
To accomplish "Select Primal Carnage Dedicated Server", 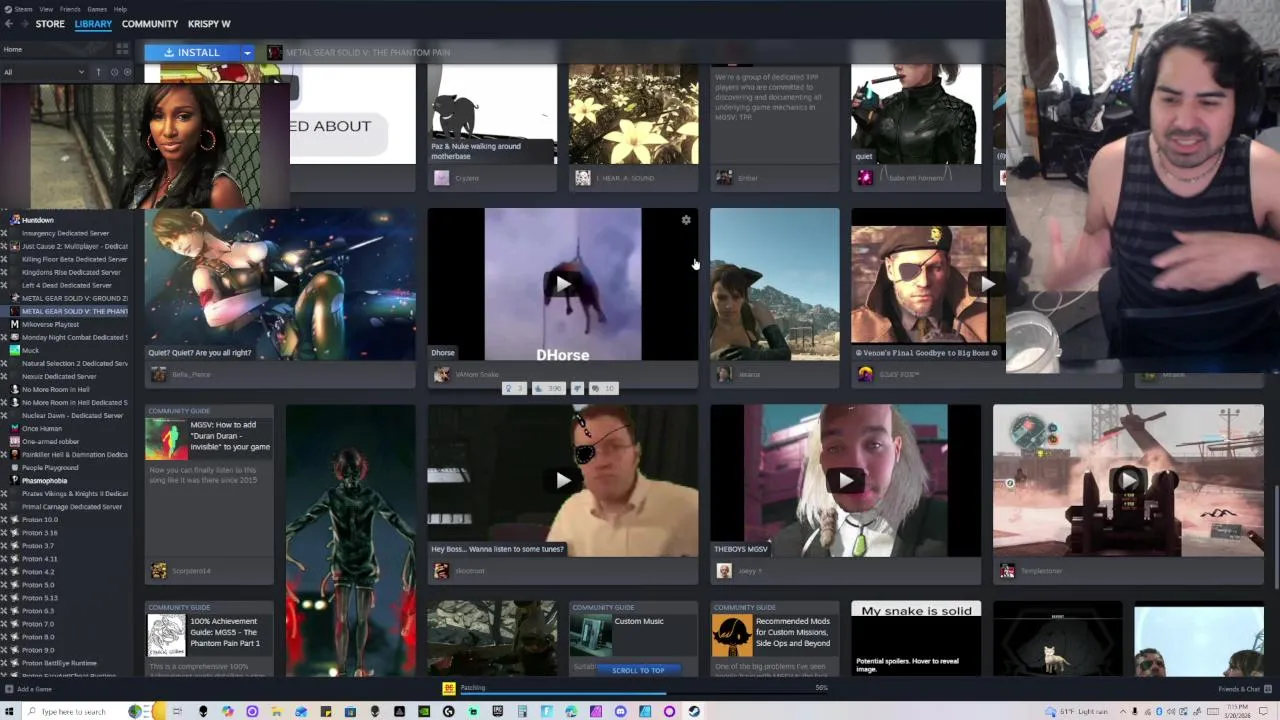I will click(72, 506).
